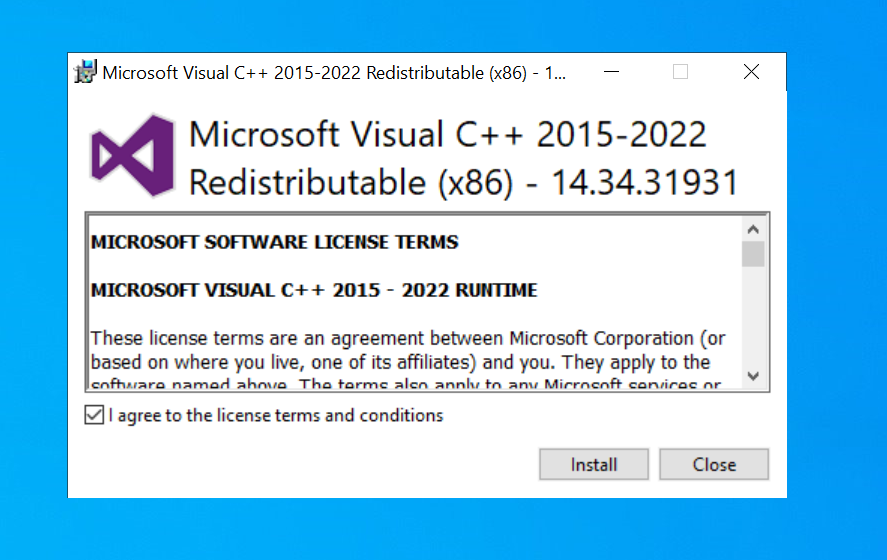
Task: Click the purple Visual Studio logo
Action: pyautogui.click(x=132, y=156)
